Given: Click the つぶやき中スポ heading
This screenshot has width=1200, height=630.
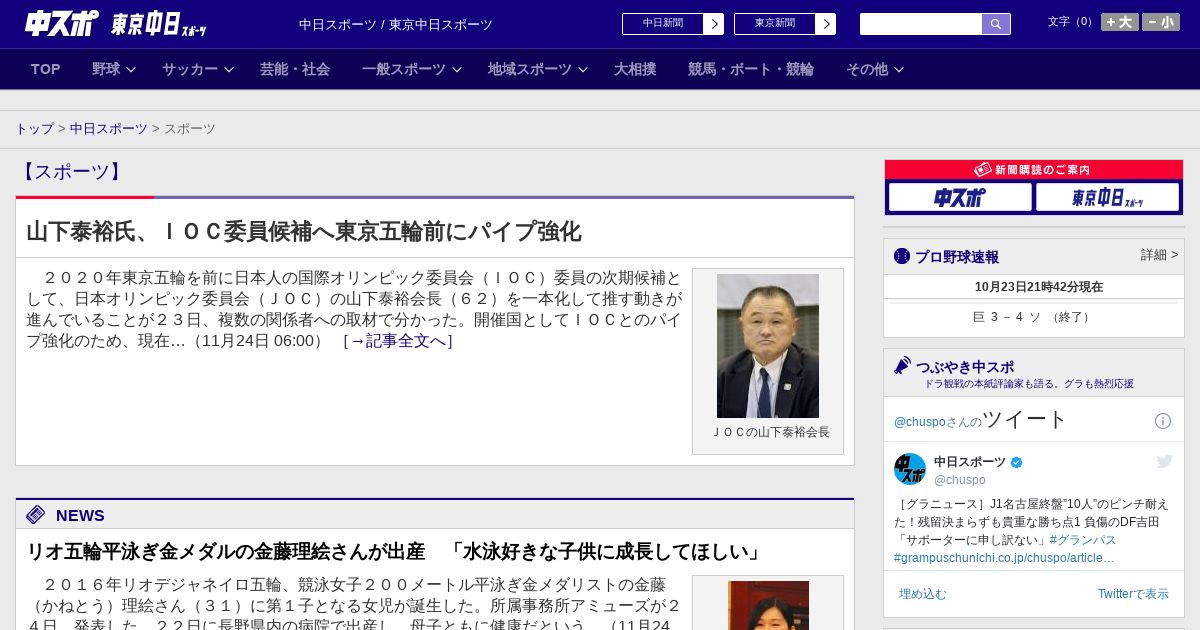Looking at the screenshot, I should coord(965,367).
